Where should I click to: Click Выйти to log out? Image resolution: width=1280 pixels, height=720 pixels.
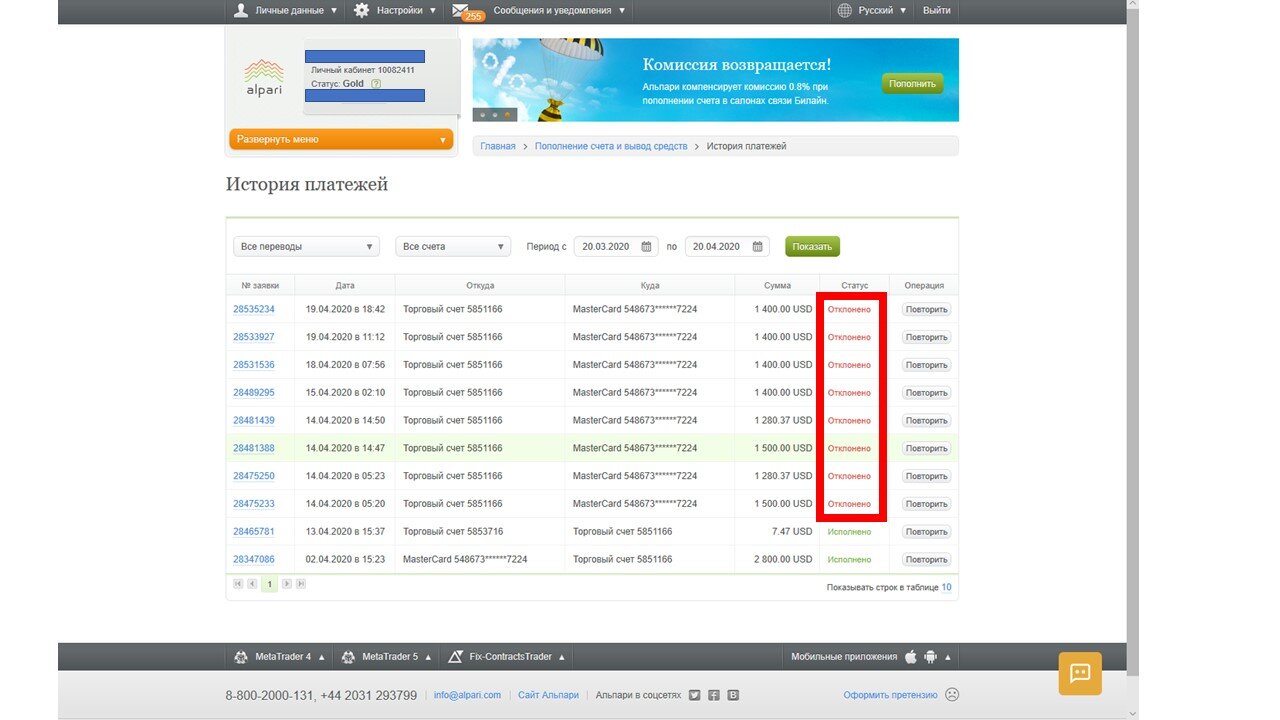pos(937,10)
